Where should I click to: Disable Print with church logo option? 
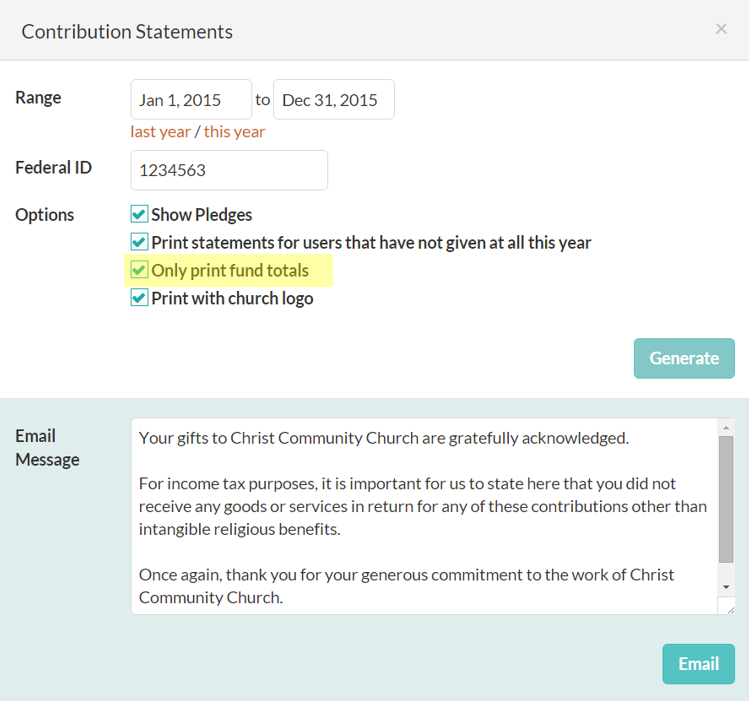pyautogui.click(x=139, y=298)
